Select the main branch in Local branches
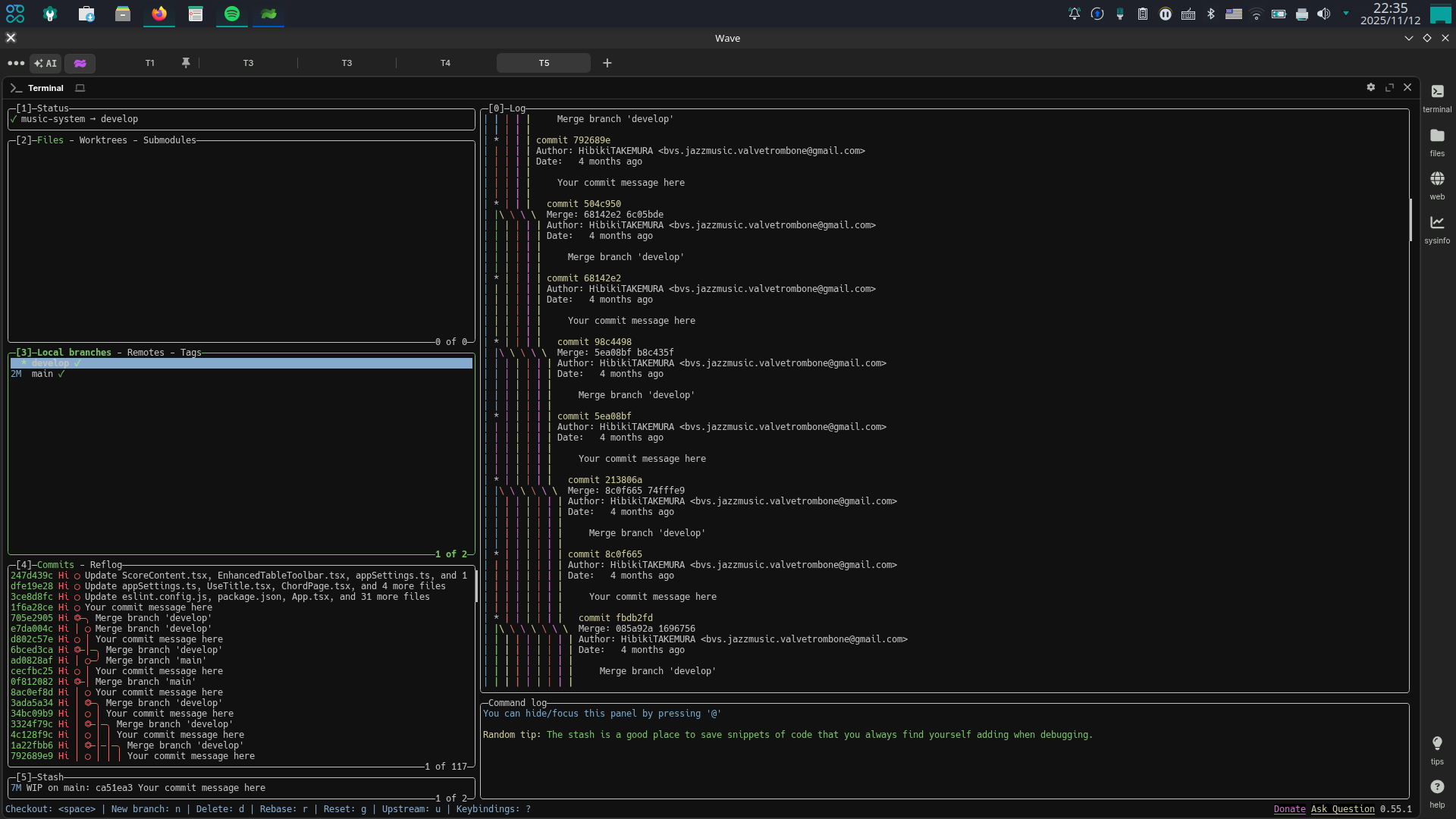 coord(42,374)
